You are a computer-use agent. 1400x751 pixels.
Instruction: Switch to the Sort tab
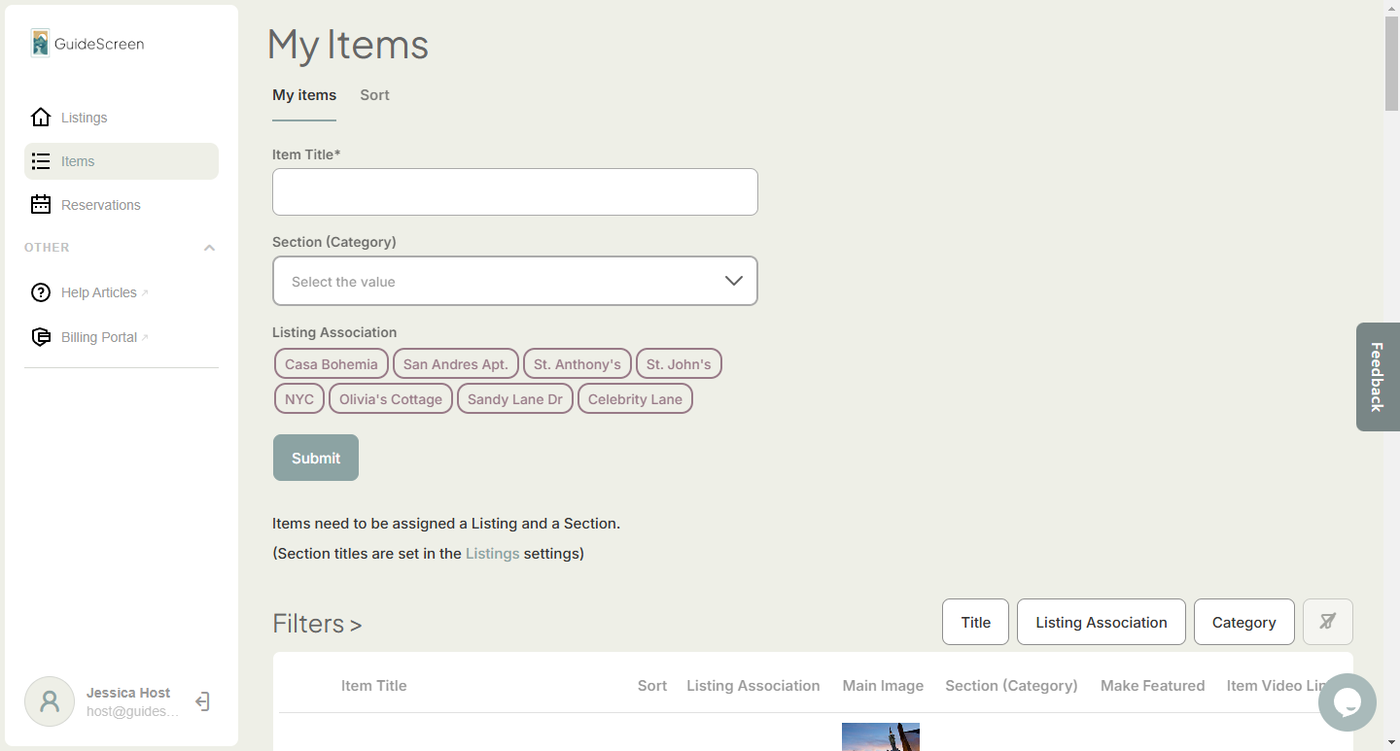(374, 95)
